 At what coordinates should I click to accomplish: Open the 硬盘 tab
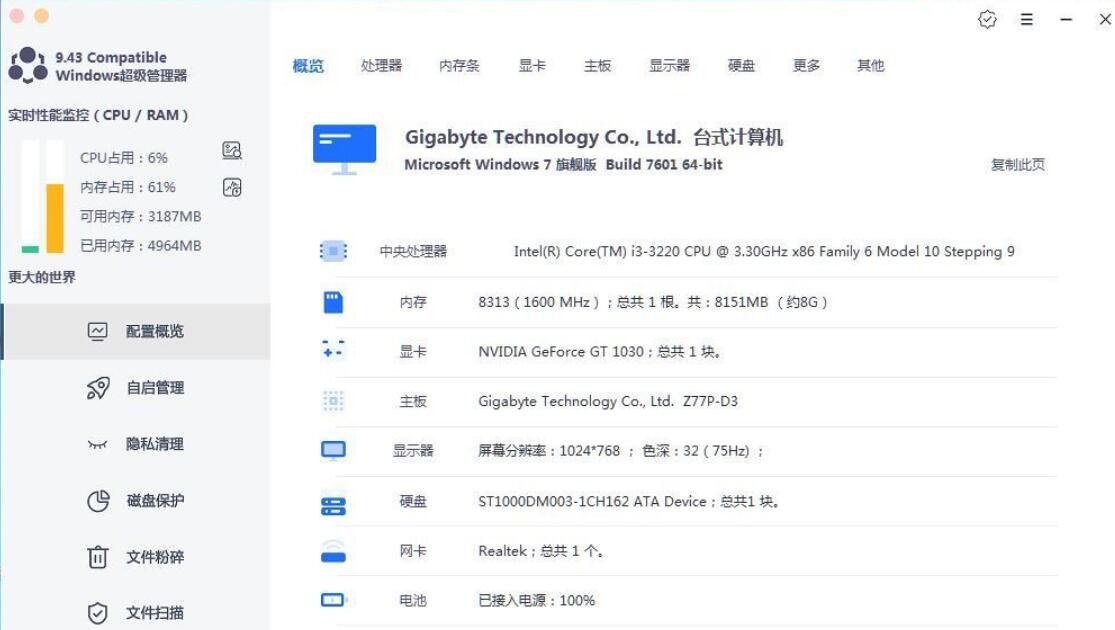(x=741, y=66)
